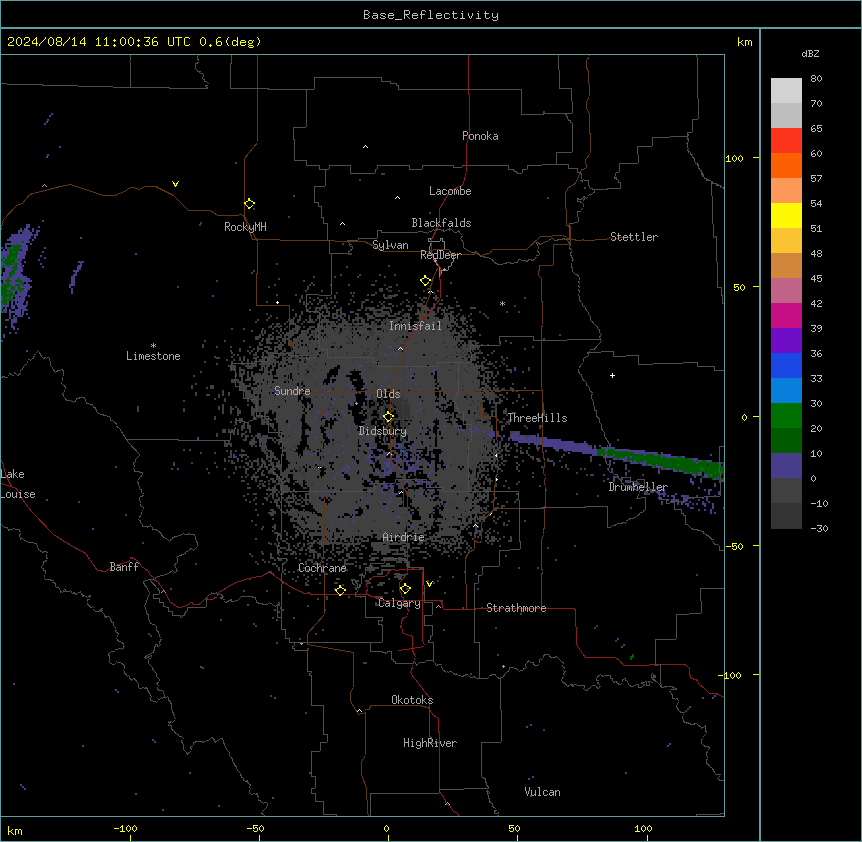Click the Limestone label
The height and width of the screenshot is (842, 862).
153,356
